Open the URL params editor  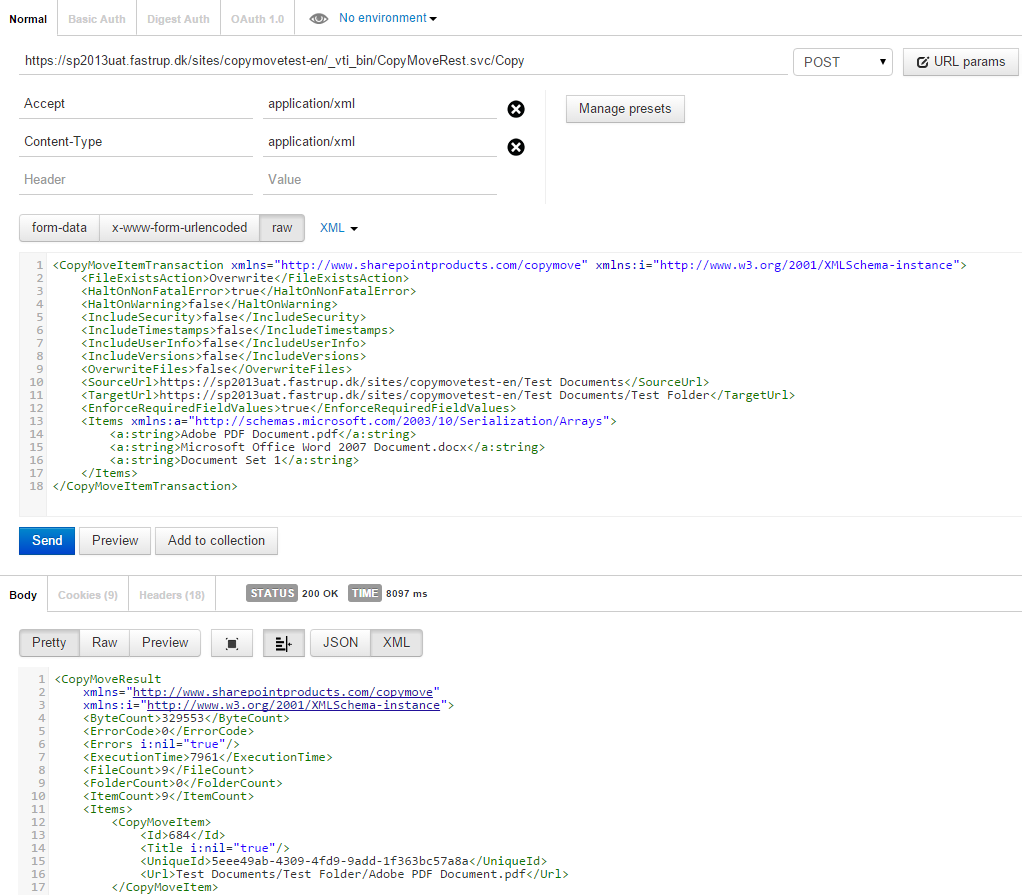point(960,61)
